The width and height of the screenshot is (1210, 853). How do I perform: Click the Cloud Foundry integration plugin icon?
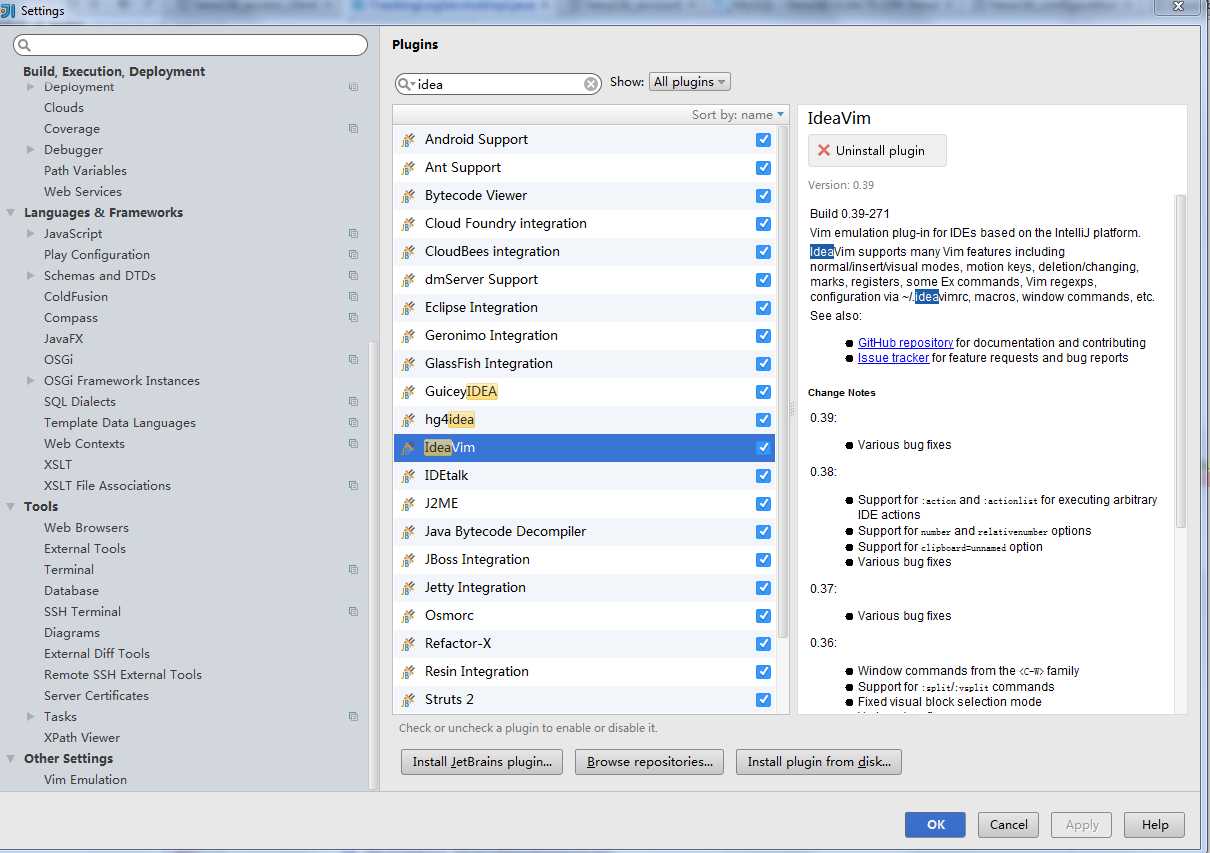tap(408, 224)
